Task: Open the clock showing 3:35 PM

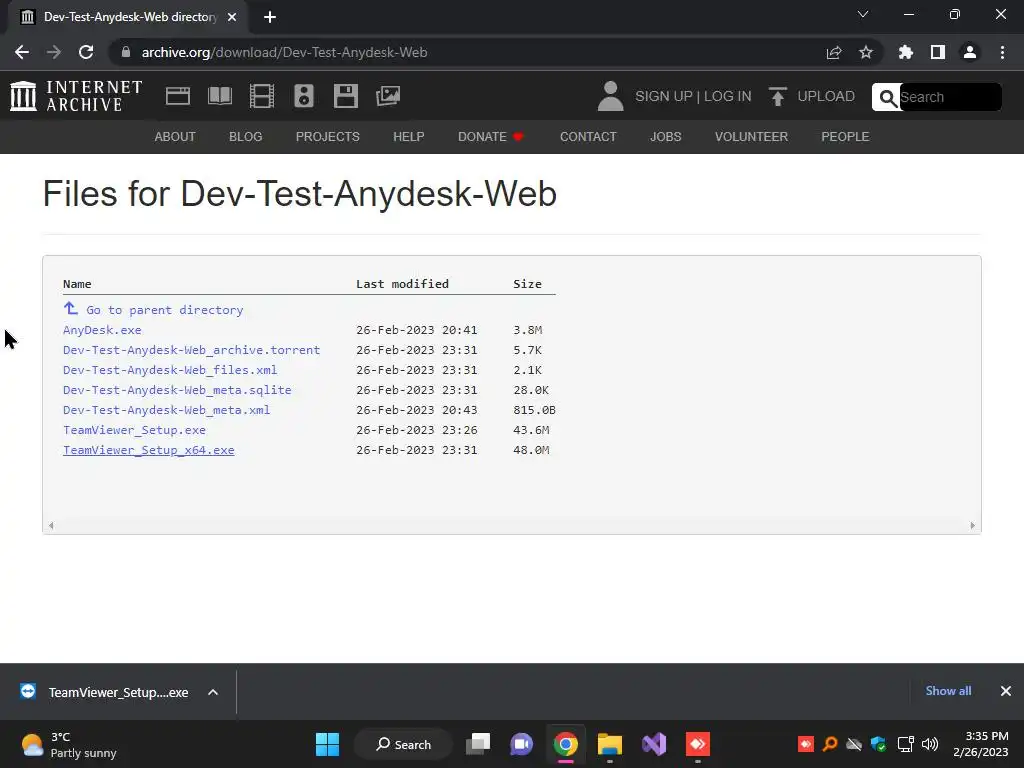Action: point(980,744)
